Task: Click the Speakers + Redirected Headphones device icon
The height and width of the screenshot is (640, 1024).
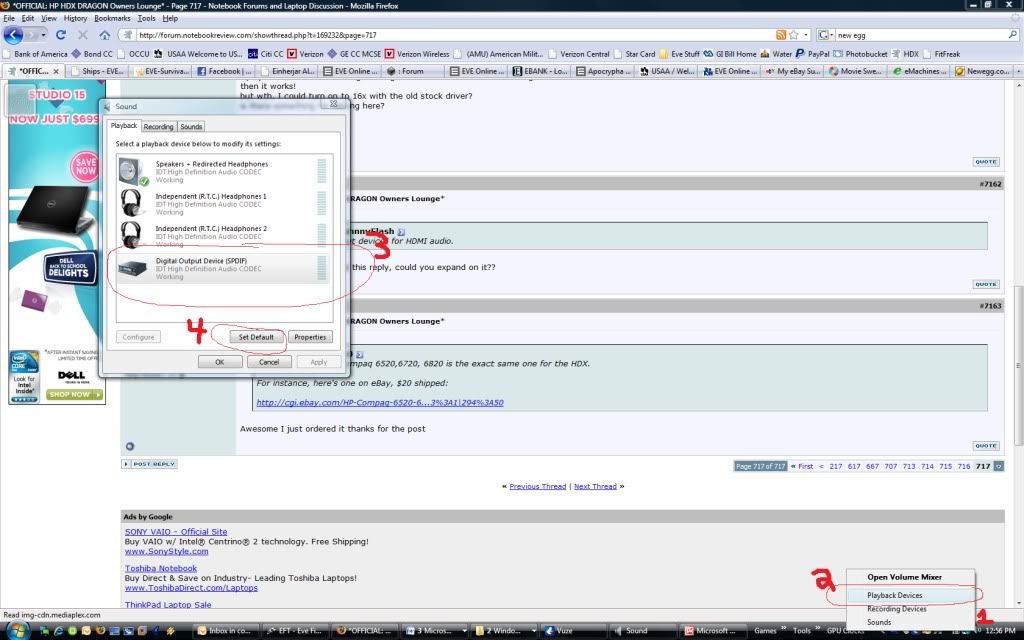Action: pos(130,171)
